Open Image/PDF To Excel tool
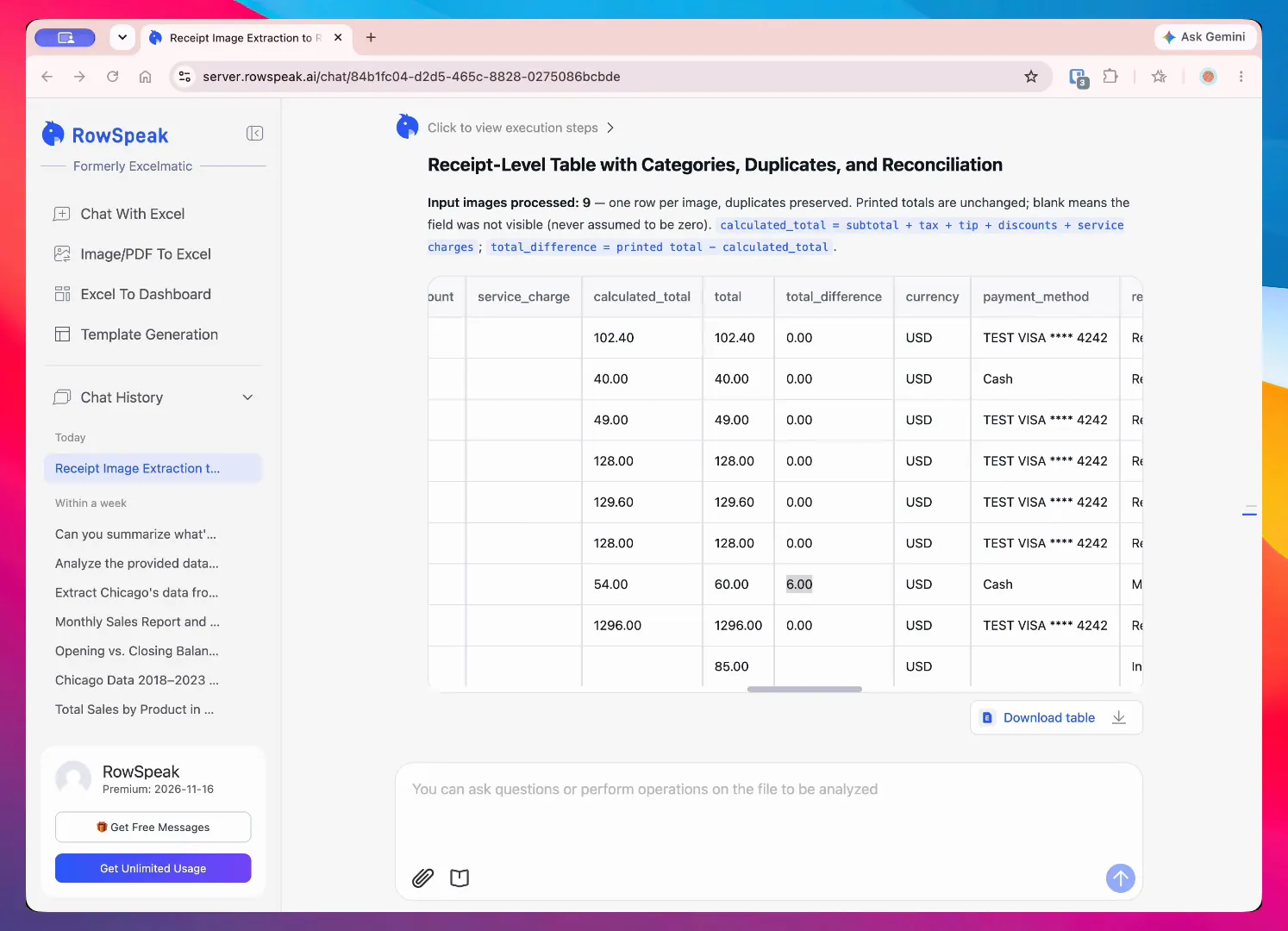 [132, 254]
